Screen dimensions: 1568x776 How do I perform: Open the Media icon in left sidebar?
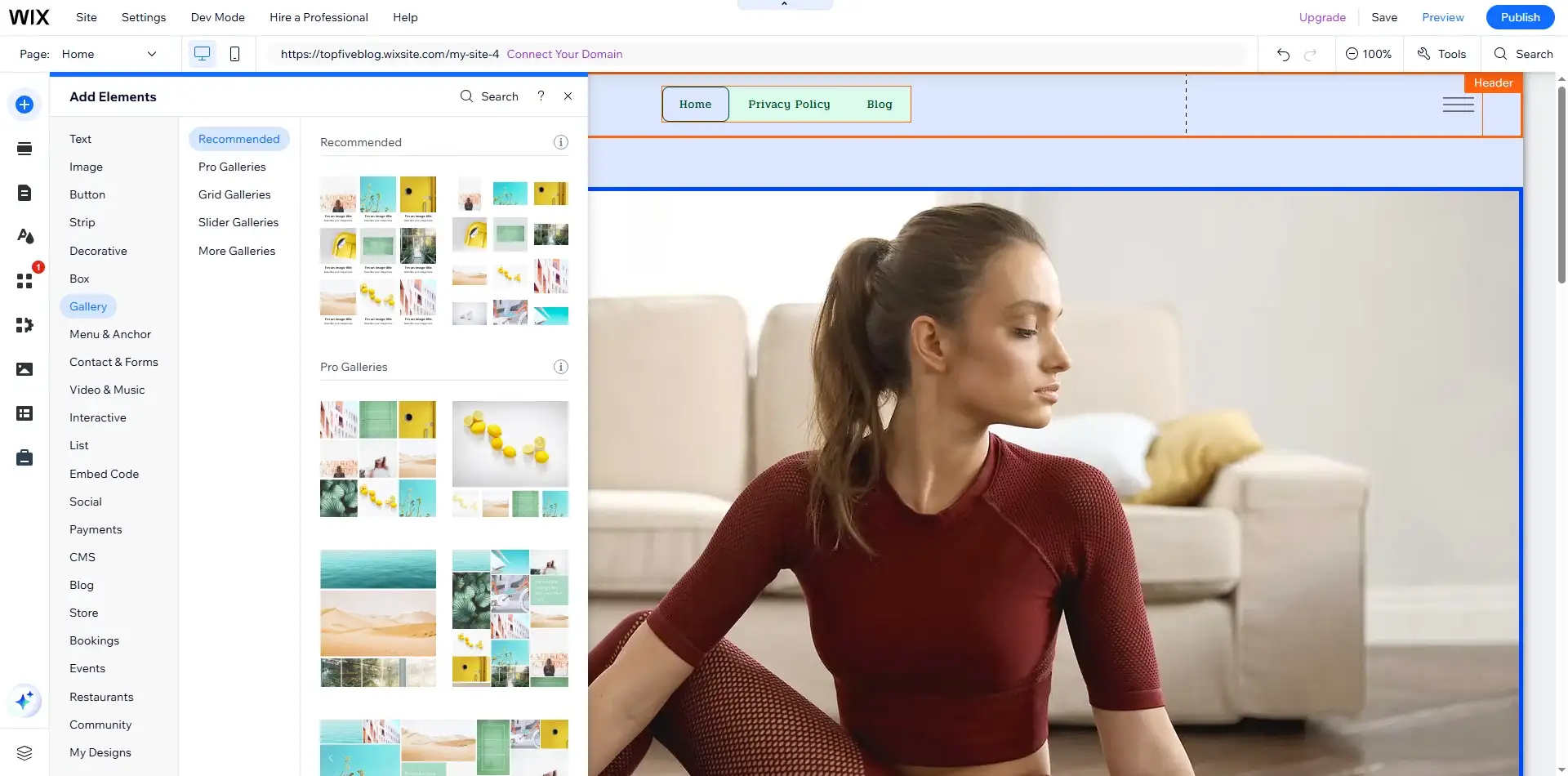pyautogui.click(x=24, y=369)
